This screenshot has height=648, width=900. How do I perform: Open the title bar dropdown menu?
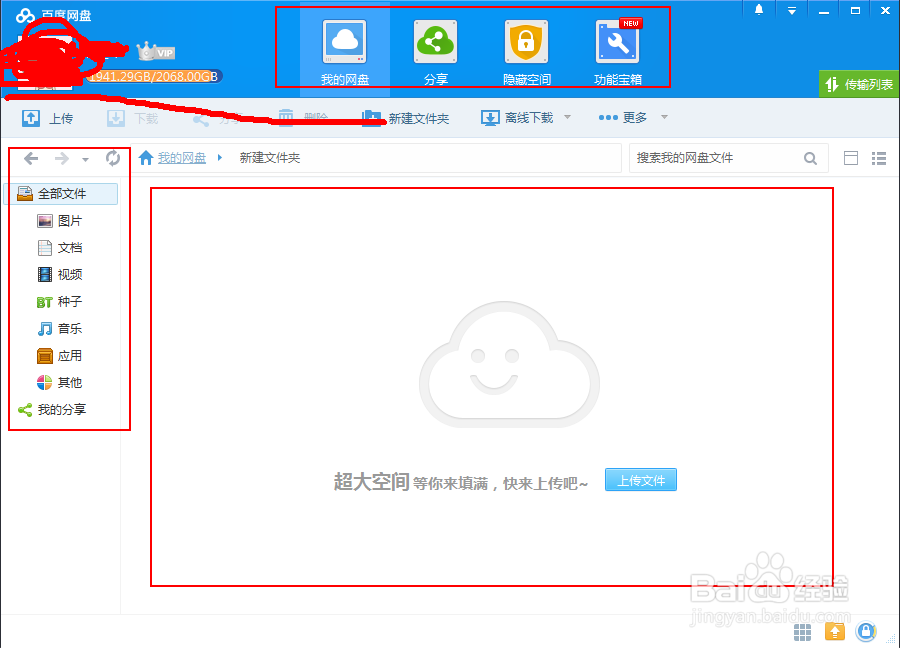[792, 10]
